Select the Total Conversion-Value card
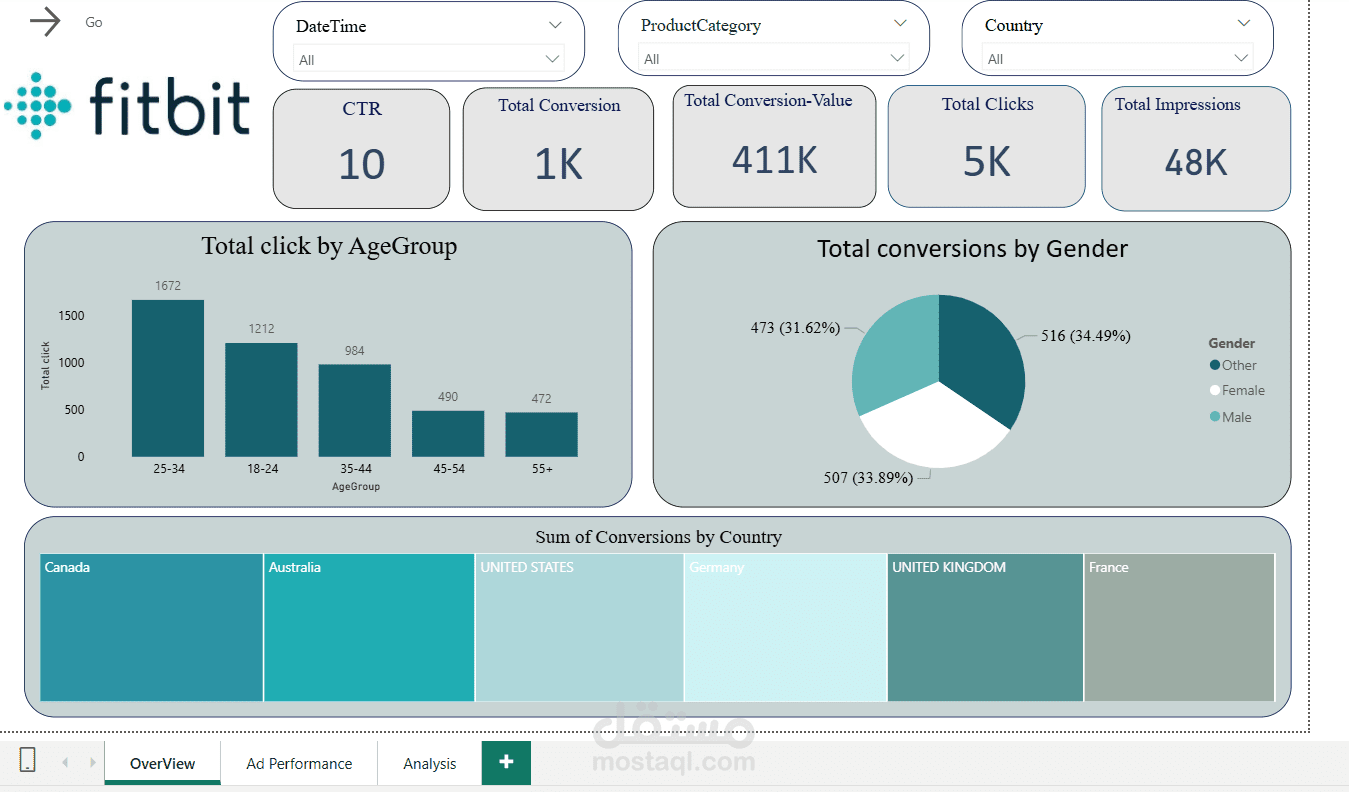 click(x=775, y=146)
